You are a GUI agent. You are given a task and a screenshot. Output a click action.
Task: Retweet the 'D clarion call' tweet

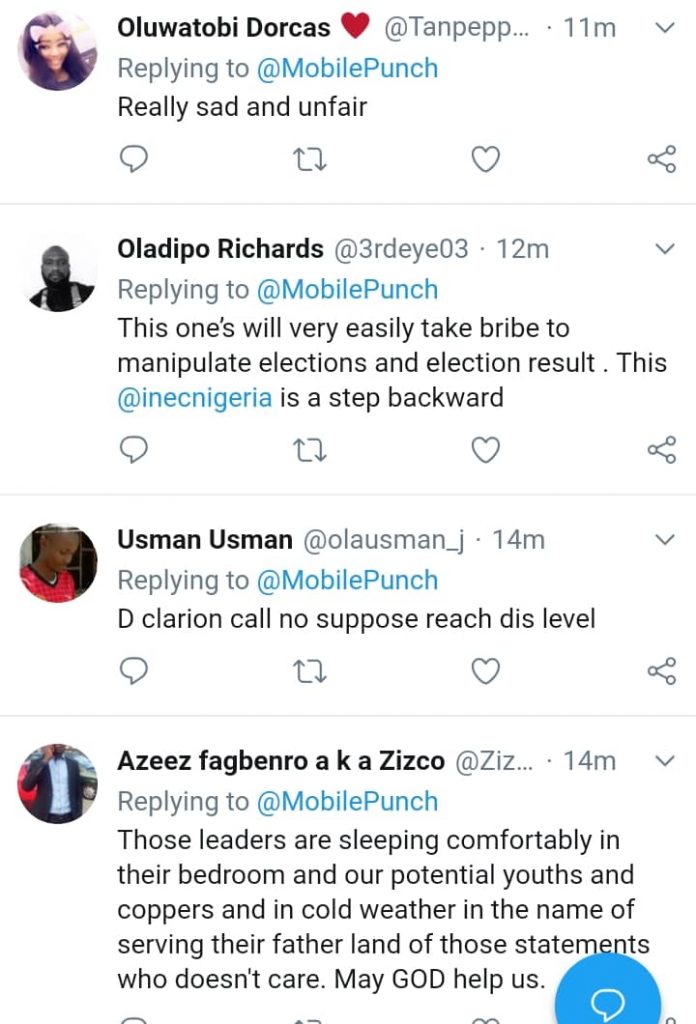tap(309, 671)
